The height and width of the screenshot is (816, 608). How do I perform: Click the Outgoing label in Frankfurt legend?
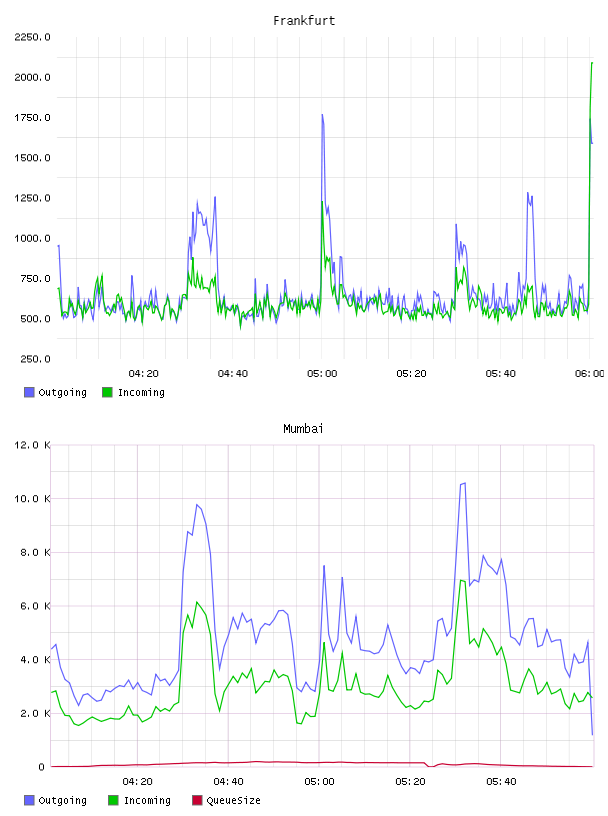click(62, 393)
